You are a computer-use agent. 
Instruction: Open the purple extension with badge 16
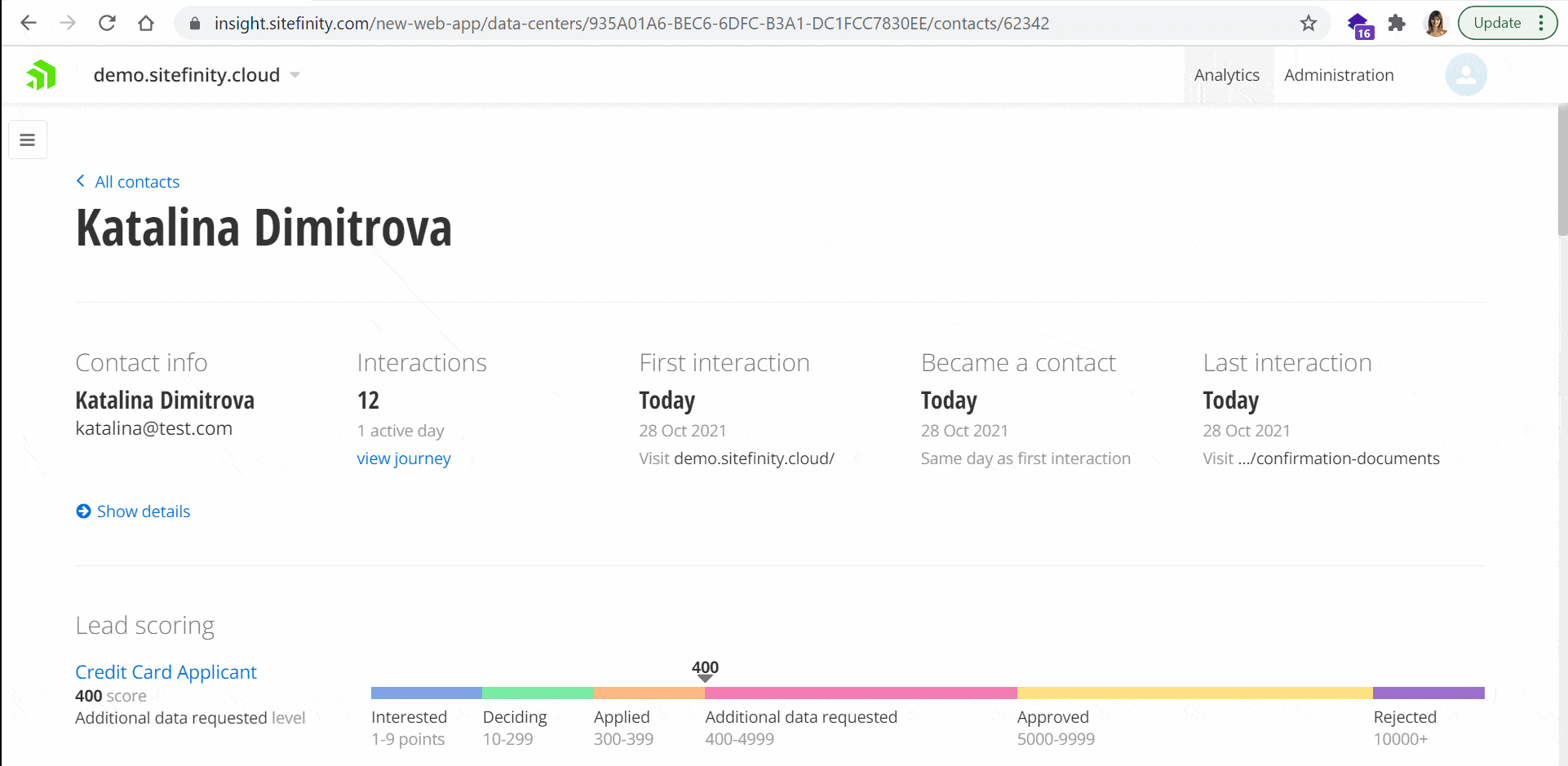click(1359, 24)
